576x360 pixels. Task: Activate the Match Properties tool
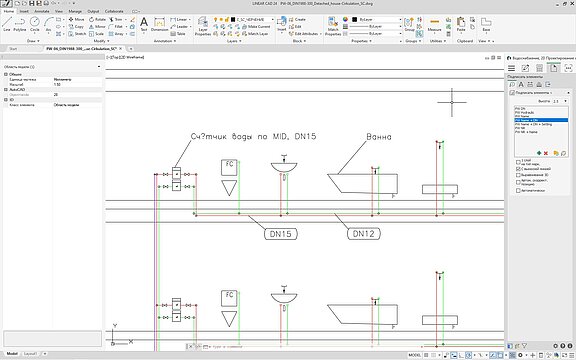(333, 26)
